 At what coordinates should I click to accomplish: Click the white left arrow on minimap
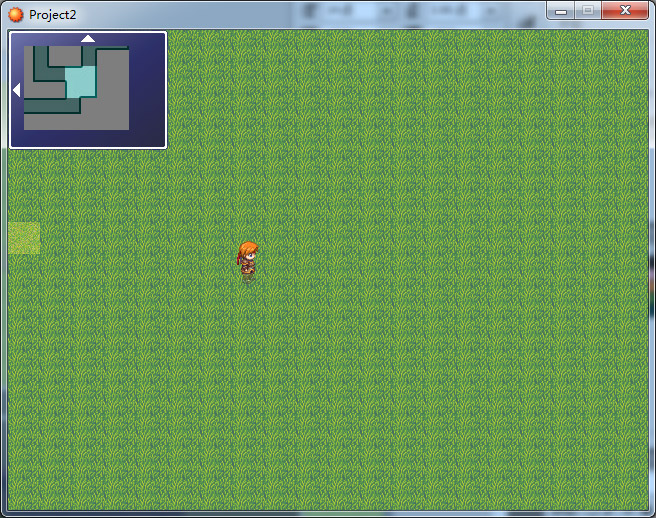click(17, 90)
